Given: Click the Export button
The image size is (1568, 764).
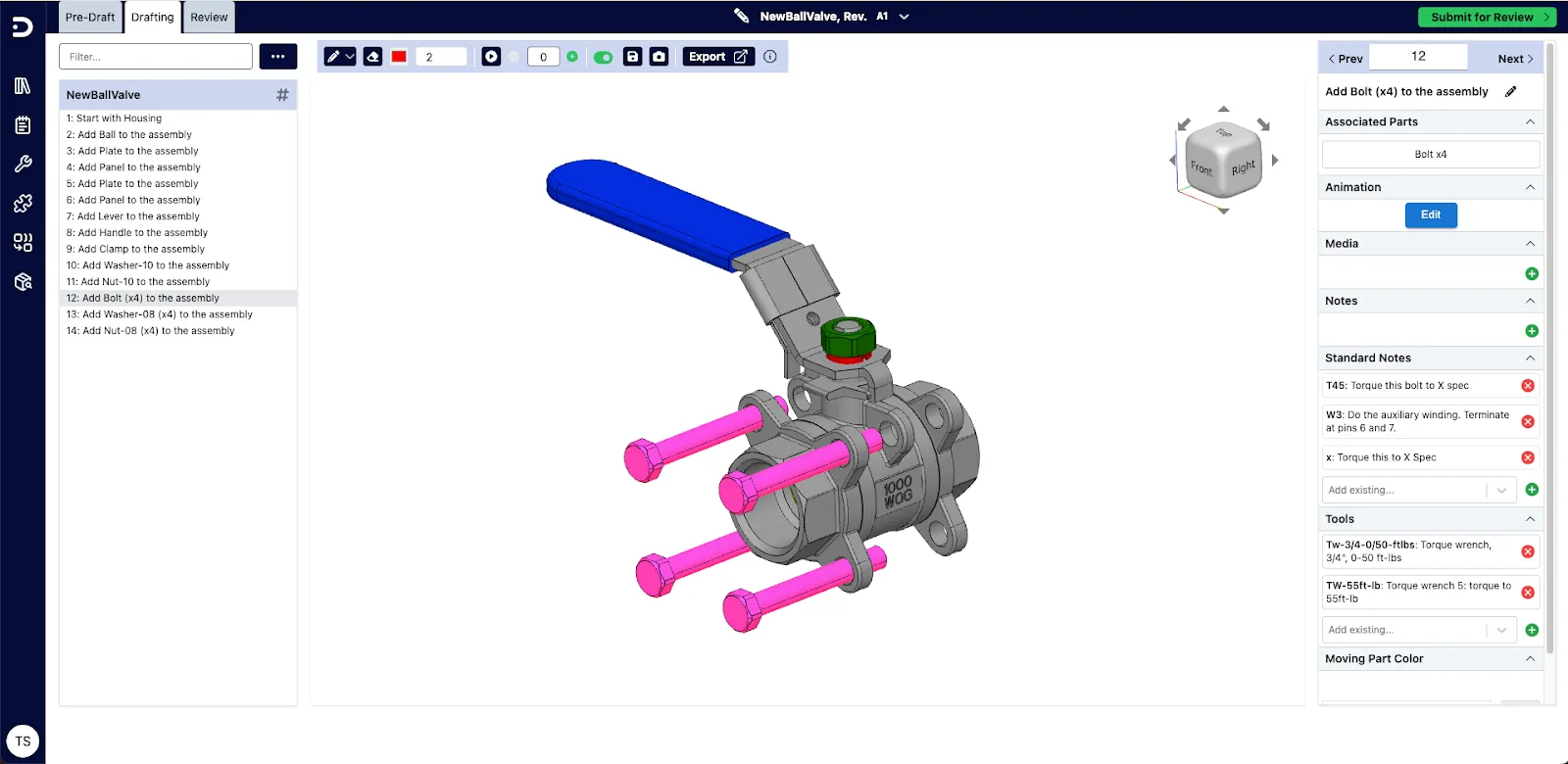Looking at the screenshot, I should click(x=718, y=57).
